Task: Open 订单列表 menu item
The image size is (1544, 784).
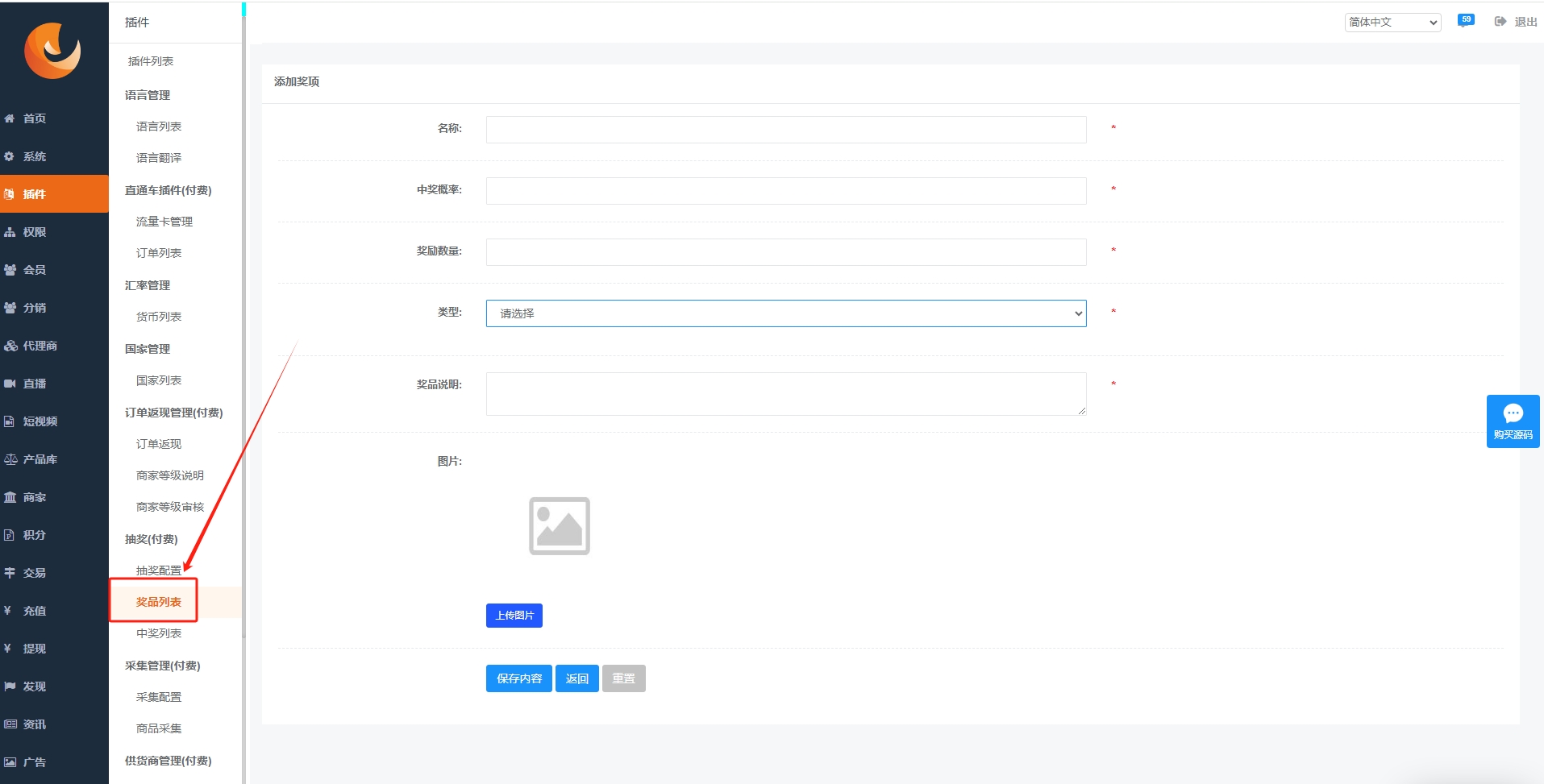Action: tap(159, 253)
